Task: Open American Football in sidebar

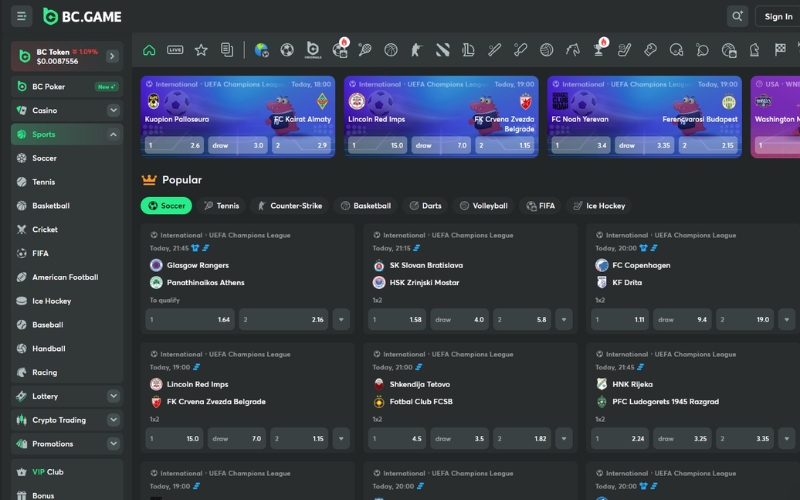Action: (x=67, y=277)
